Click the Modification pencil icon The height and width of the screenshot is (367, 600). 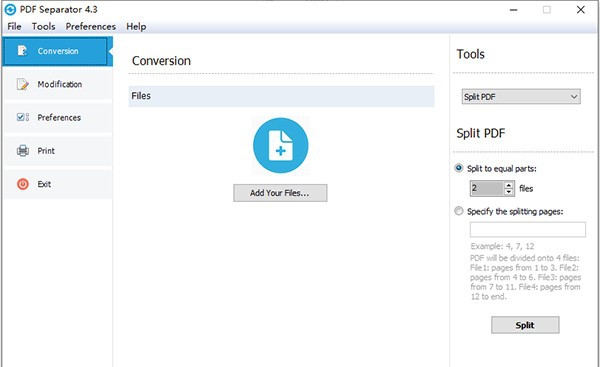(22, 84)
